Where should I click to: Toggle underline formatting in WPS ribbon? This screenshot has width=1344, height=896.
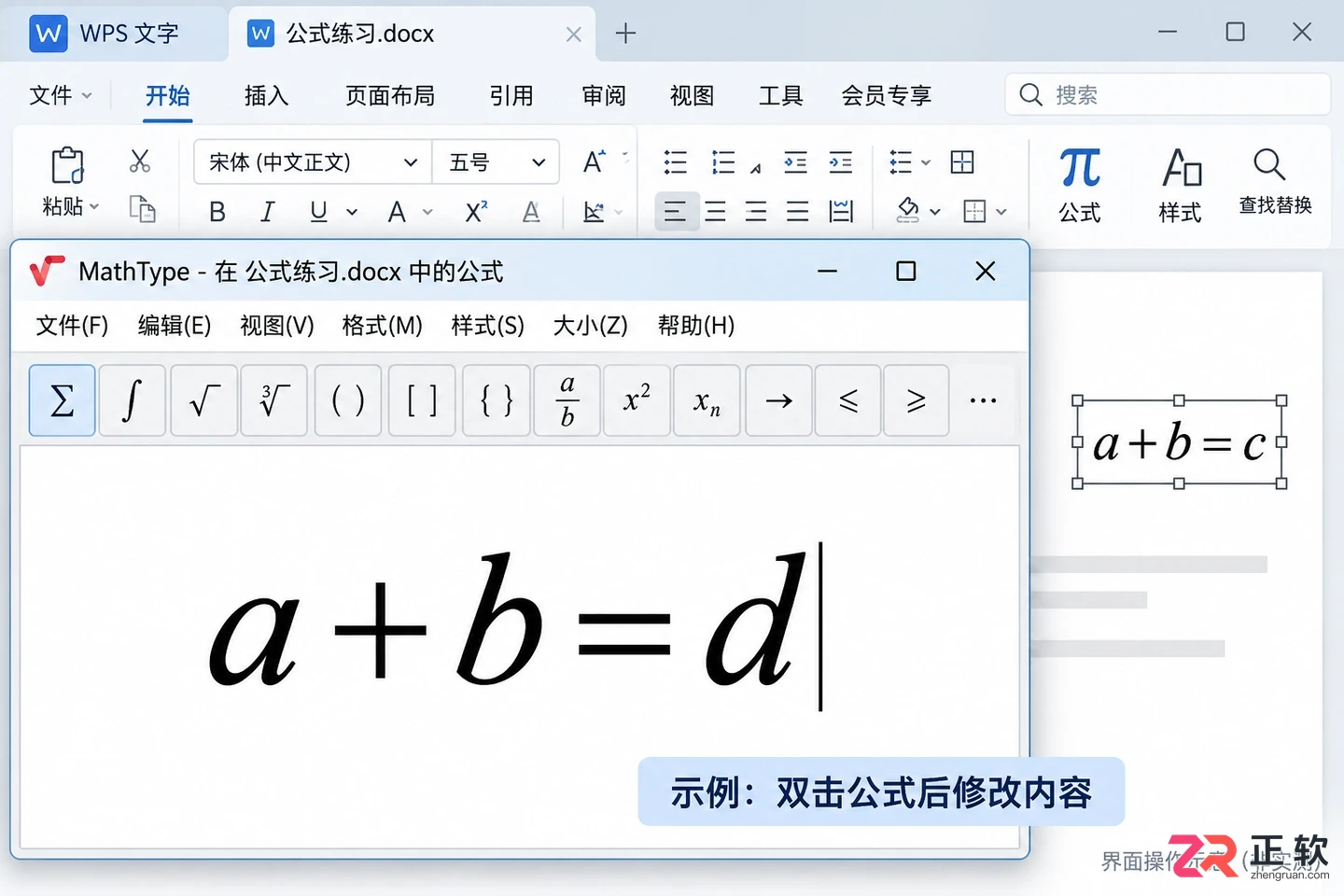coord(318,212)
